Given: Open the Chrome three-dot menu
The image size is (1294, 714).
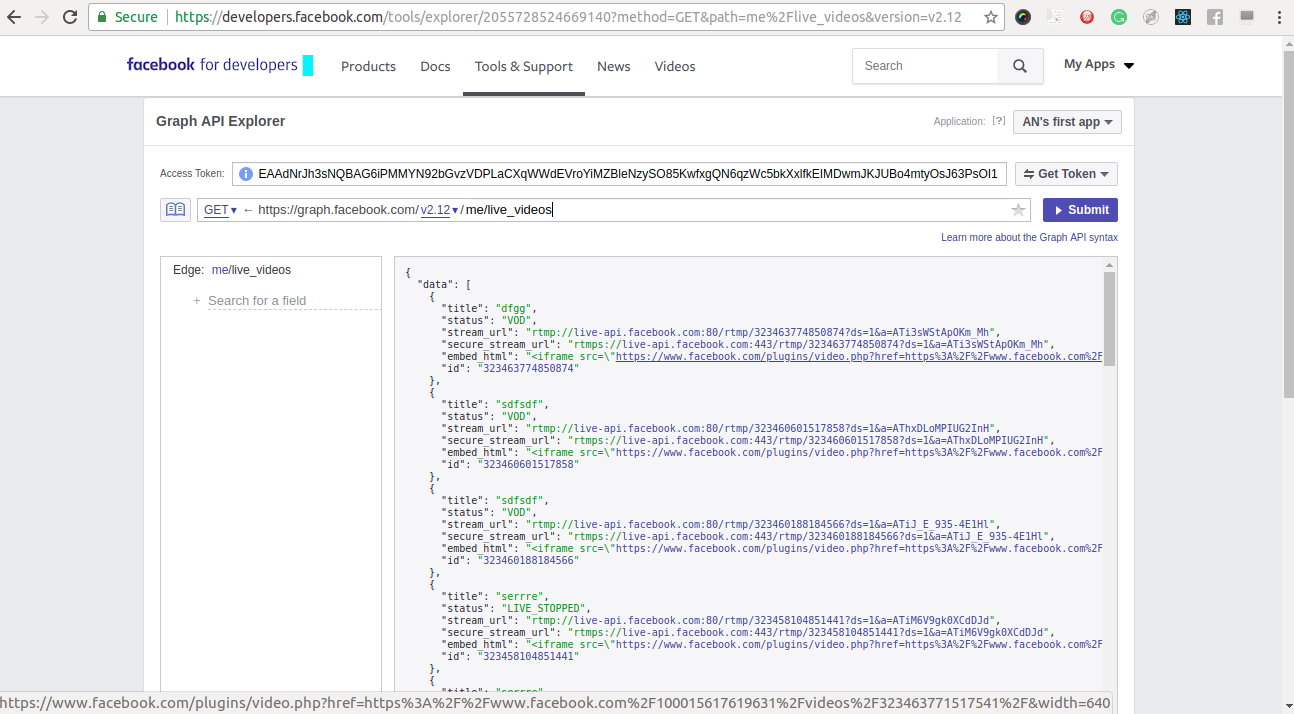Looking at the screenshot, I should tap(1278, 17).
